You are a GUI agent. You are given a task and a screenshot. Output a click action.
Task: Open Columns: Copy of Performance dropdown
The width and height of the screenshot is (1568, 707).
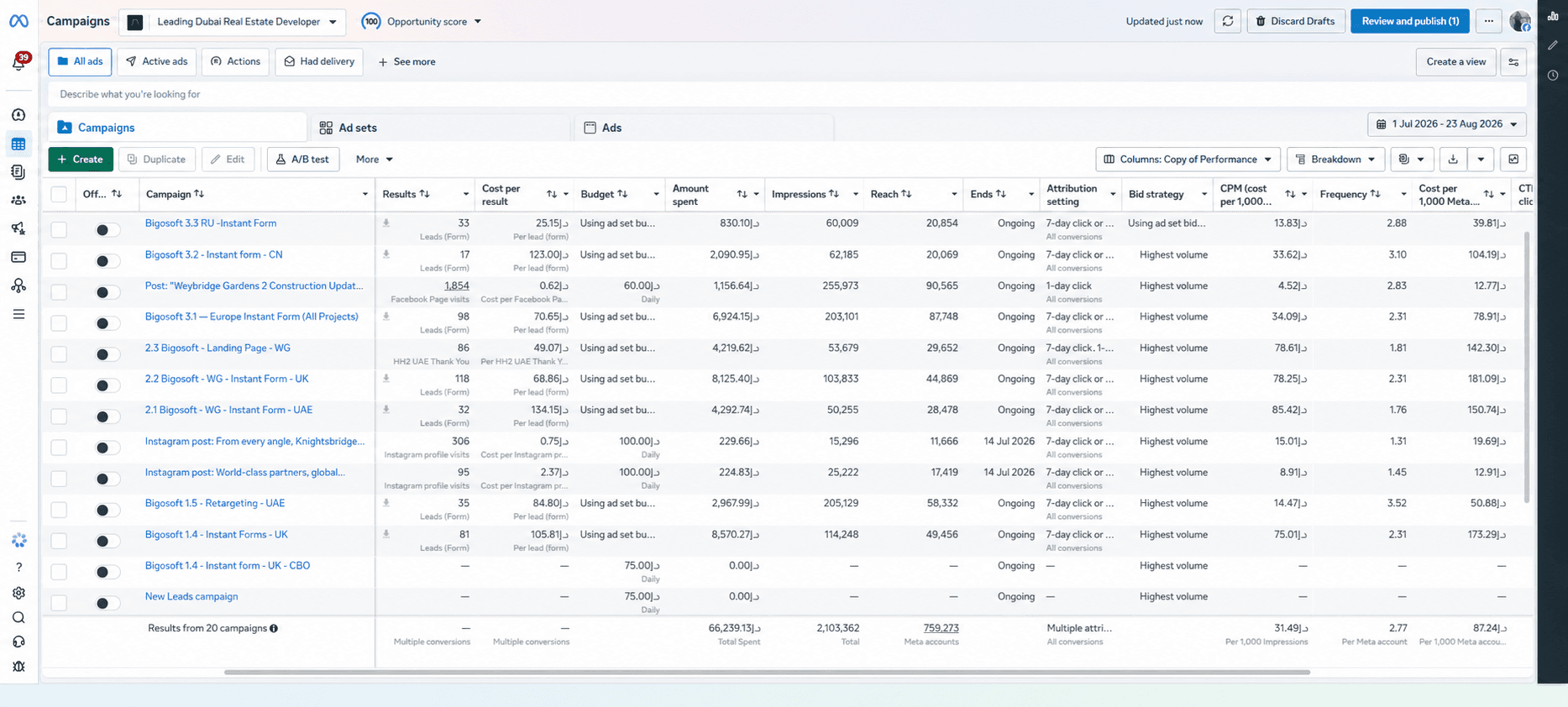[1188, 160]
